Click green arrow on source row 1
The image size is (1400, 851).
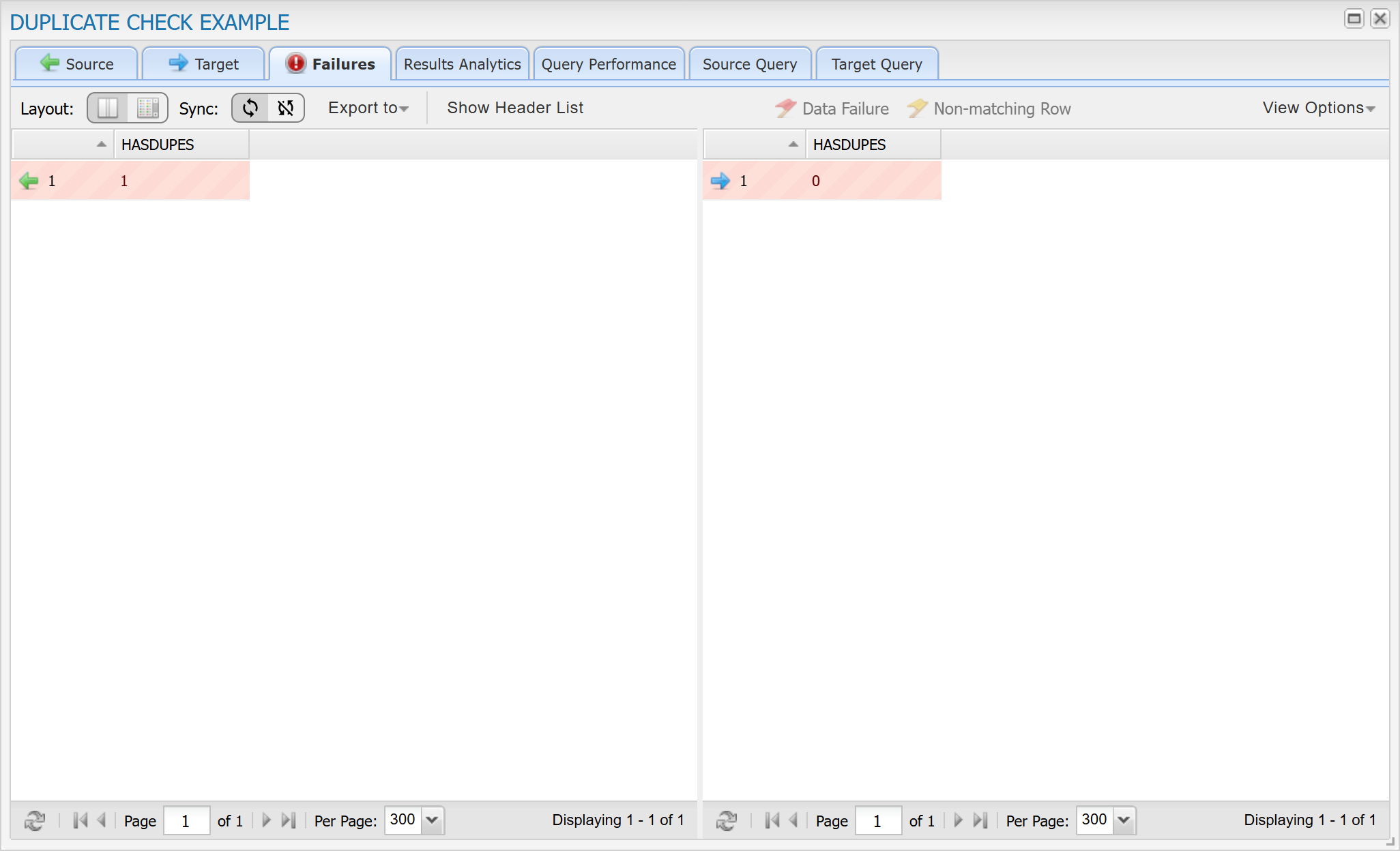[29, 181]
